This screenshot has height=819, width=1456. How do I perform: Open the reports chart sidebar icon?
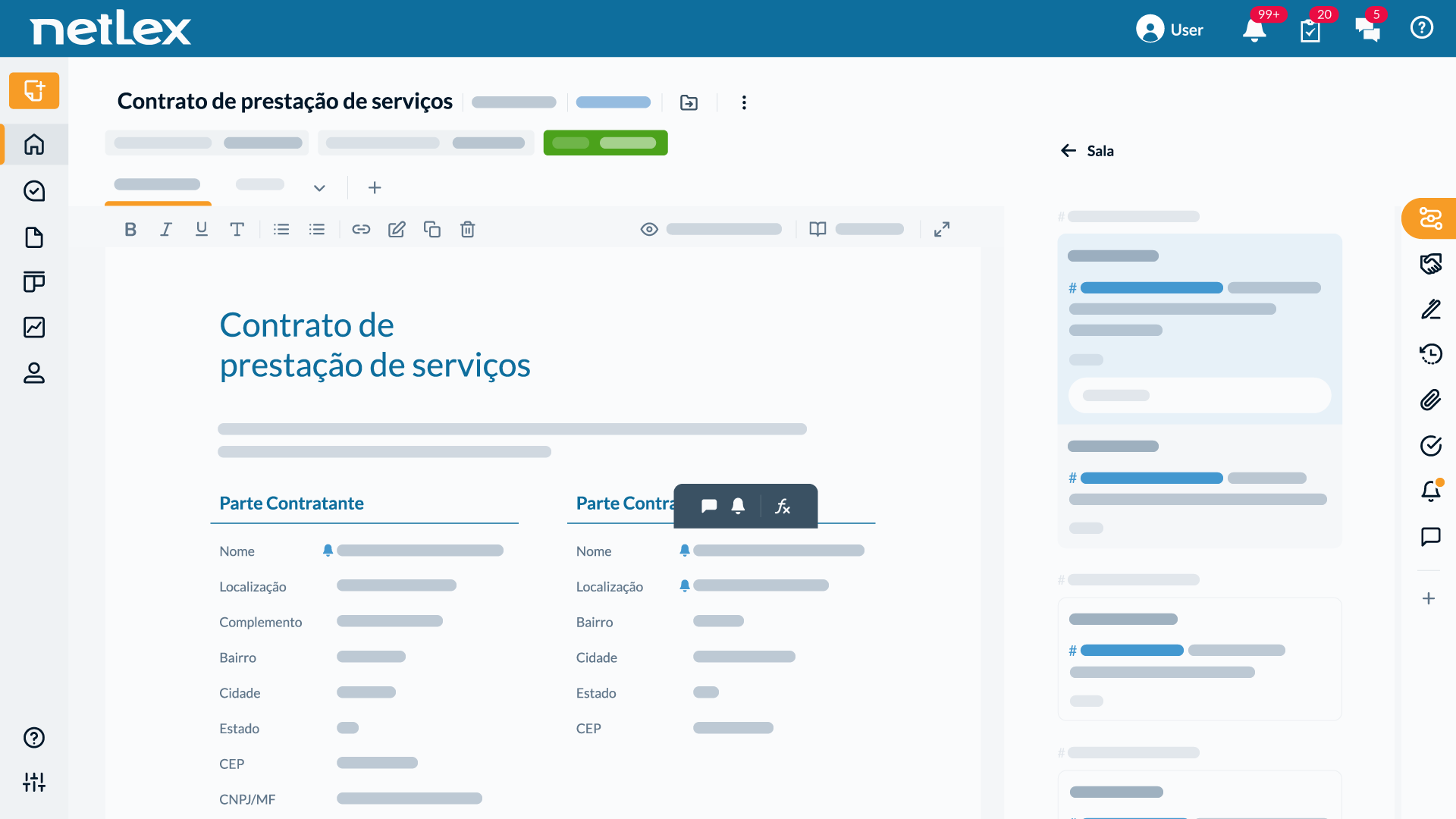34,328
